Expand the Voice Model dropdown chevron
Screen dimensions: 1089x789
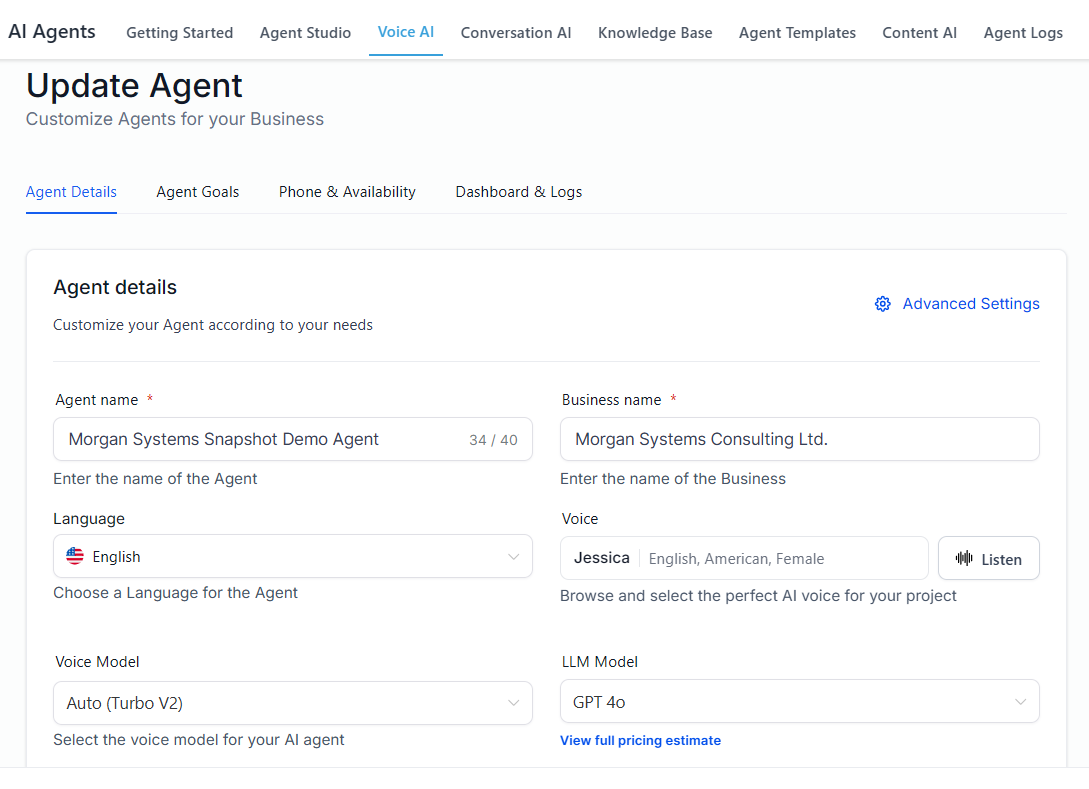point(513,703)
